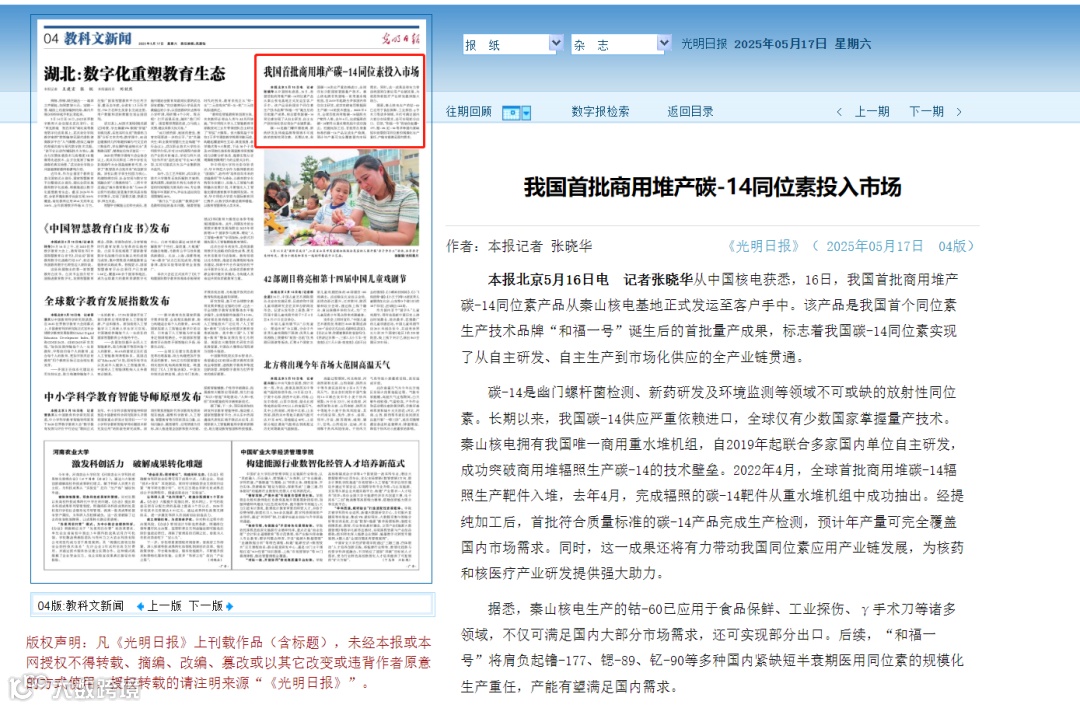Go to 下一版 next page
Image resolution: width=1080 pixels, height=708 pixels.
206,606
